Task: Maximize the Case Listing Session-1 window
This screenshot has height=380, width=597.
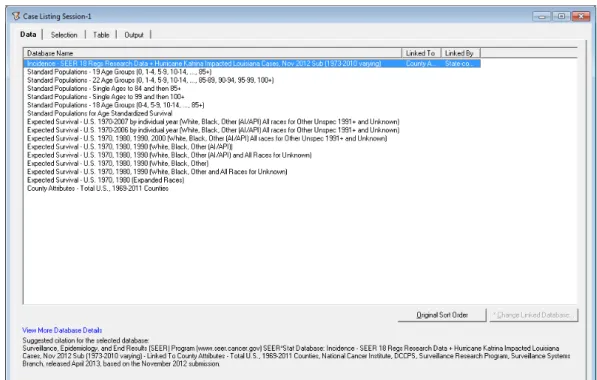Action: (561, 16)
